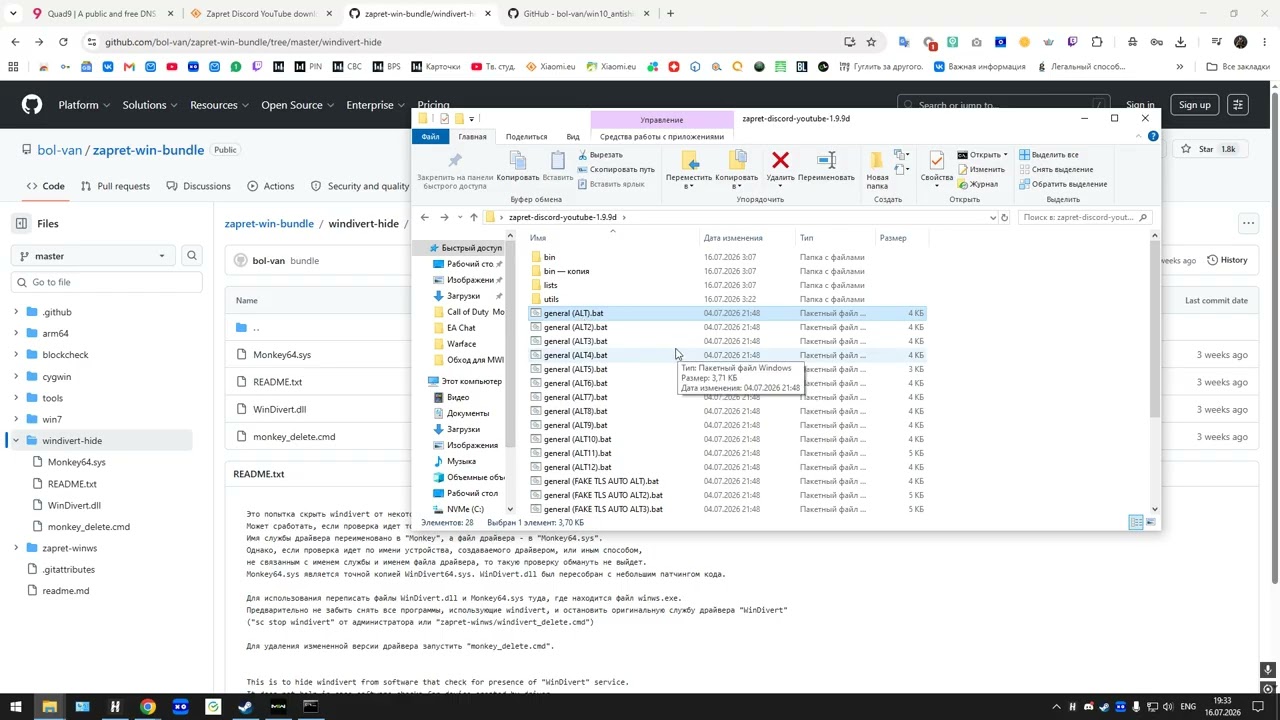Open the command prompt icon on taskbar
Viewport: 1280px width, 720px height.
pos(310,707)
